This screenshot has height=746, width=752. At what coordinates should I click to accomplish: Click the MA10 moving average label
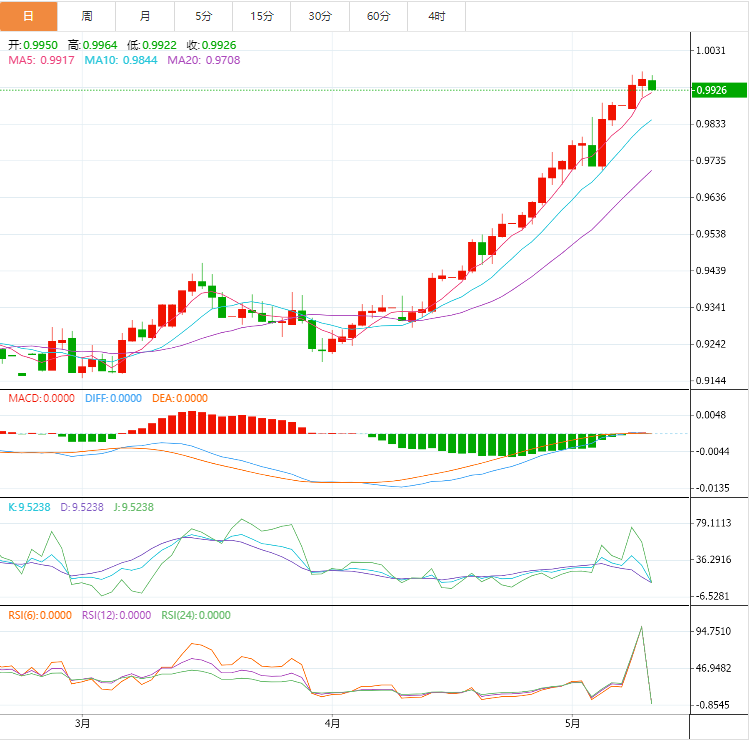click(x=120, y=60)
